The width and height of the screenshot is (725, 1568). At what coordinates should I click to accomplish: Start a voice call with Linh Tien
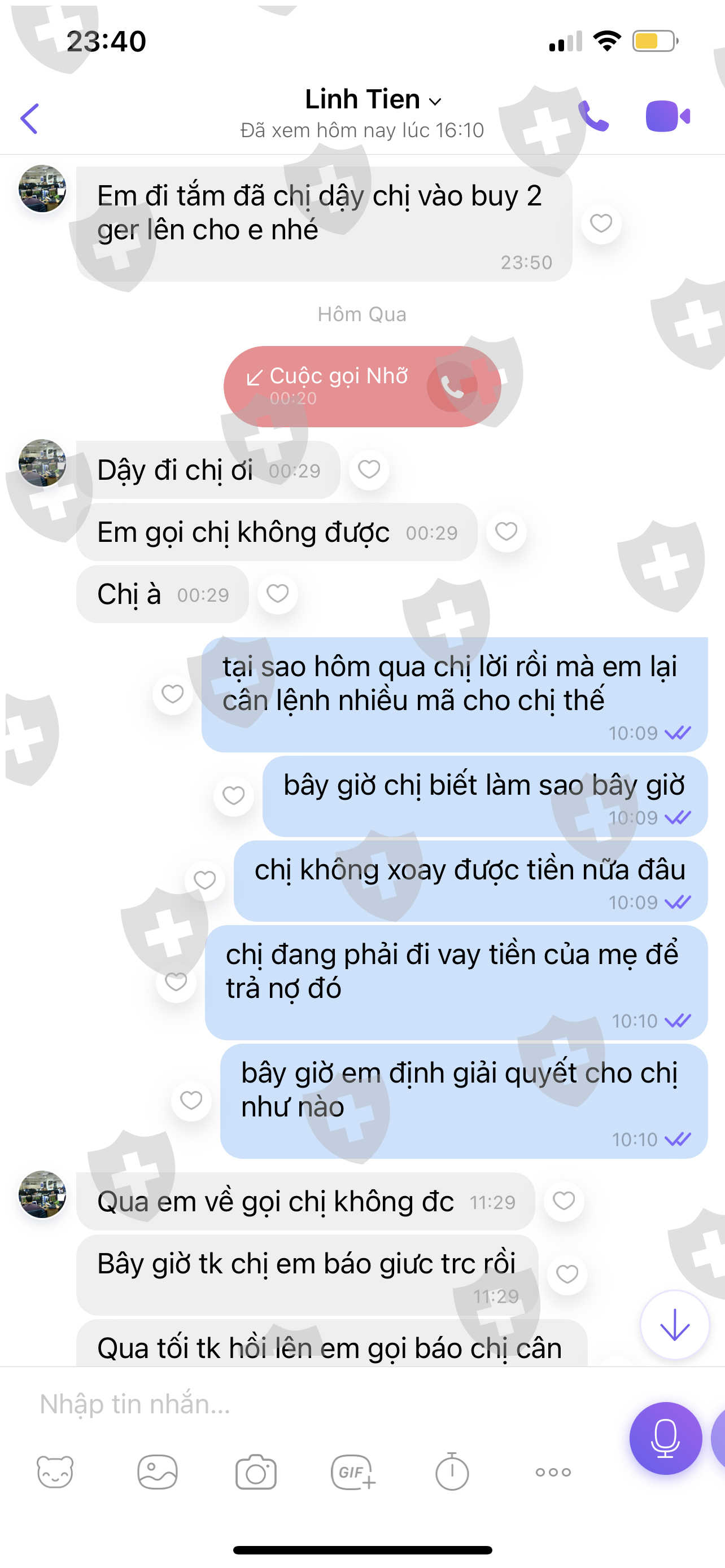[593, 116]
